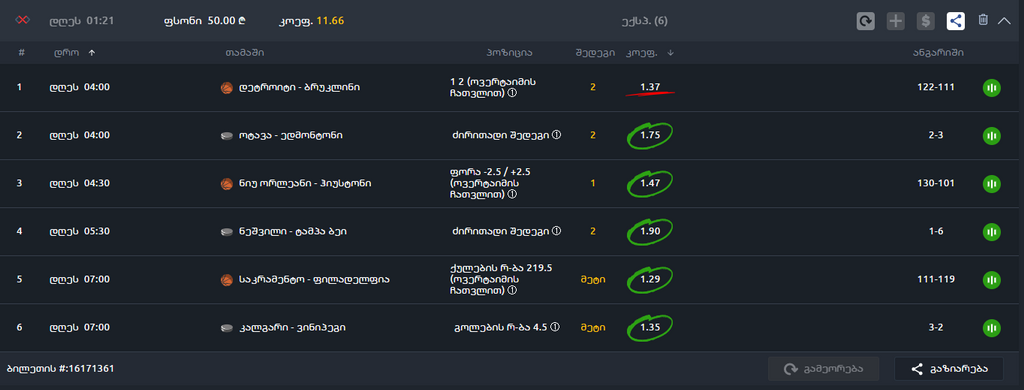The image size is (1024, 390).
Task: Click the white share icon in header
Action: coord(955,21)
